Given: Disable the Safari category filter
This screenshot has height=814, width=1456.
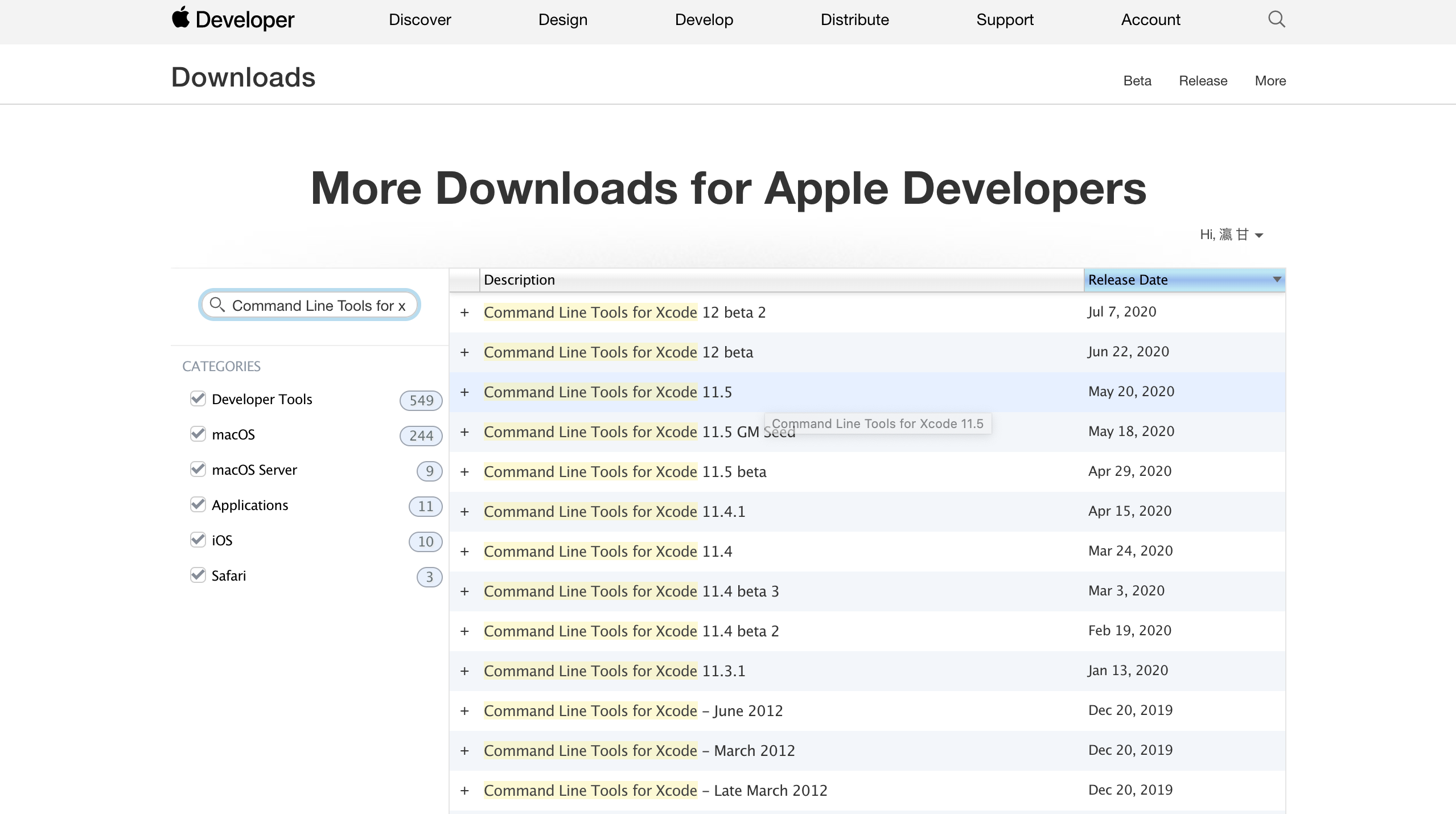Looking at the screenshot, I should [x=198, y=575].
